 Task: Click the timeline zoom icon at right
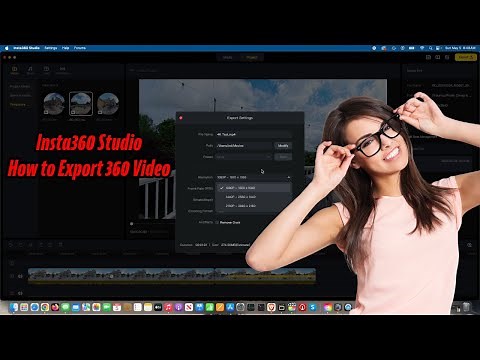(469, 245)
